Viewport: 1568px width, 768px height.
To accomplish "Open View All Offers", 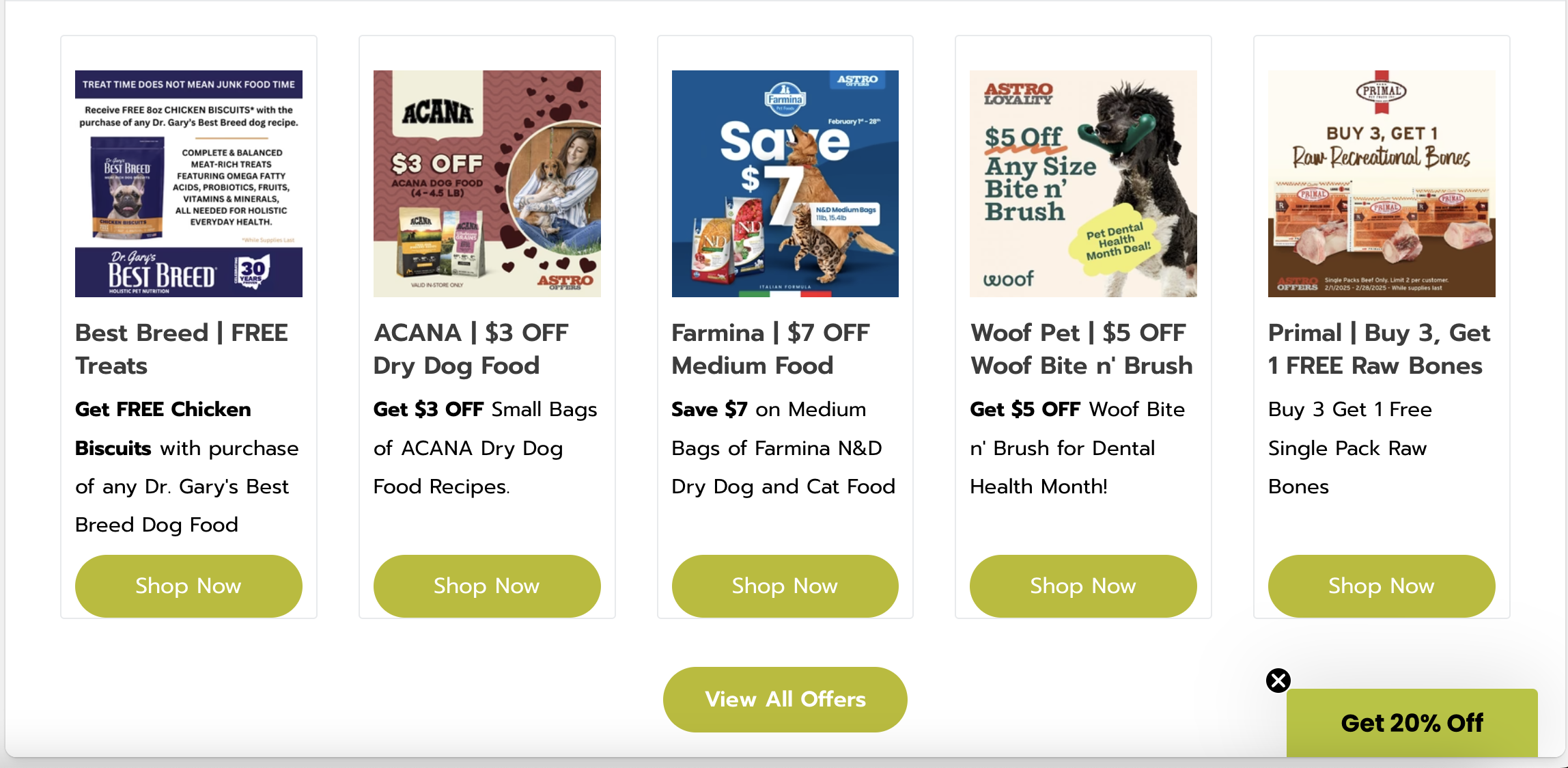I will pyautogui.click(x=785, y=699).
